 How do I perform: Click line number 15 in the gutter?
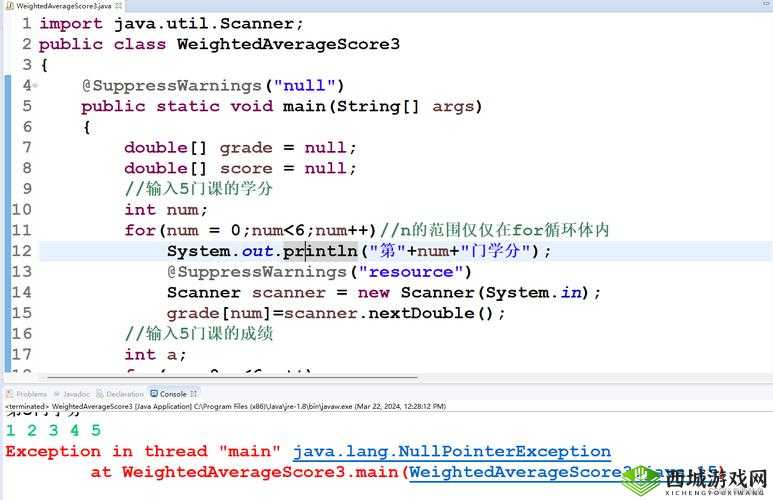pos(22,313)
